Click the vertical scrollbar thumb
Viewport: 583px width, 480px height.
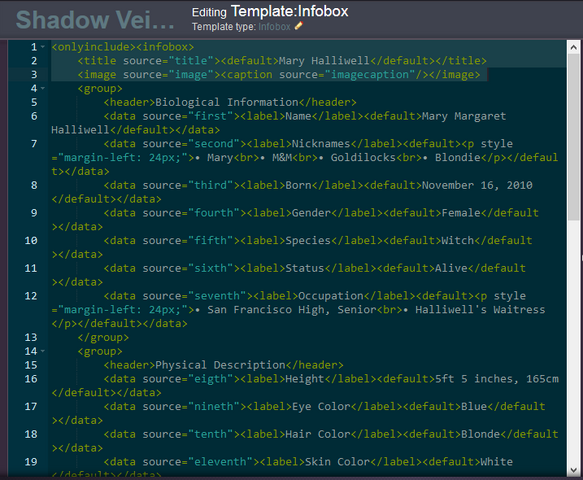[x=573, y=138]
